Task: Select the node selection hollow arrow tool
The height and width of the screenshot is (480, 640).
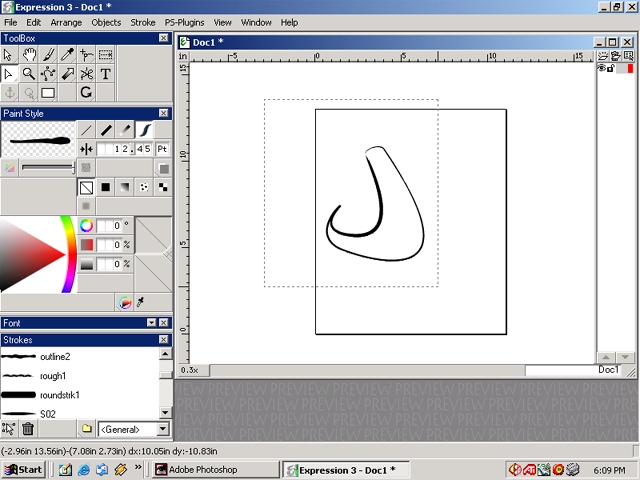Action: 9,74
